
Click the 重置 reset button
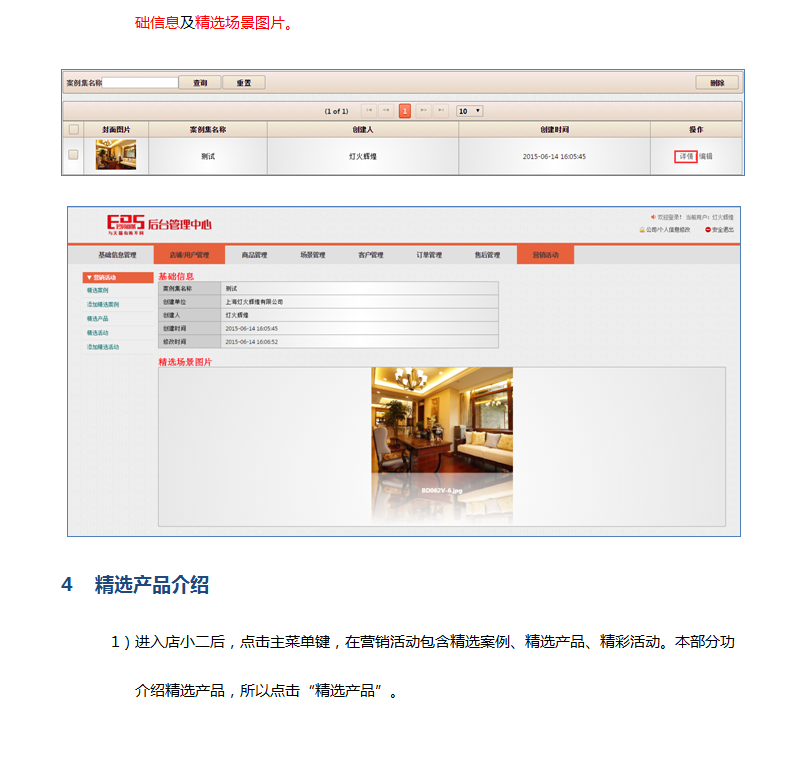point(244,83)
